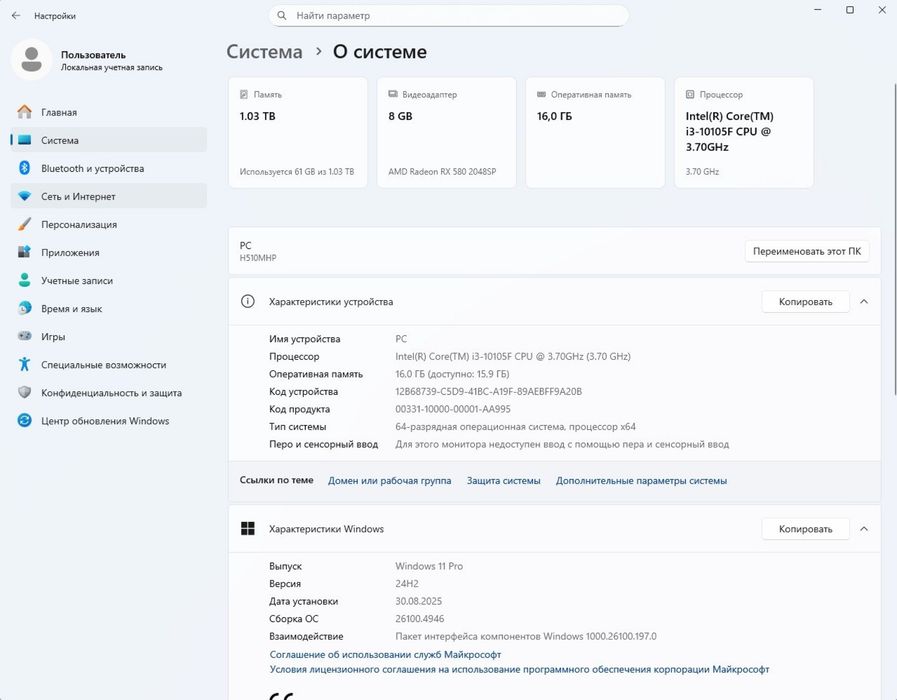Open Условия лицензионного соглашения link
This screenshot has height=700, width=897.
(x=519, y=669)
